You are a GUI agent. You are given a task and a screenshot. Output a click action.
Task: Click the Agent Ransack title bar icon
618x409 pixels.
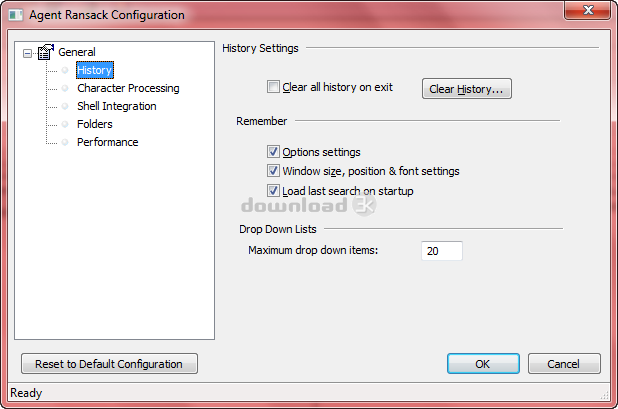(16, 15)
